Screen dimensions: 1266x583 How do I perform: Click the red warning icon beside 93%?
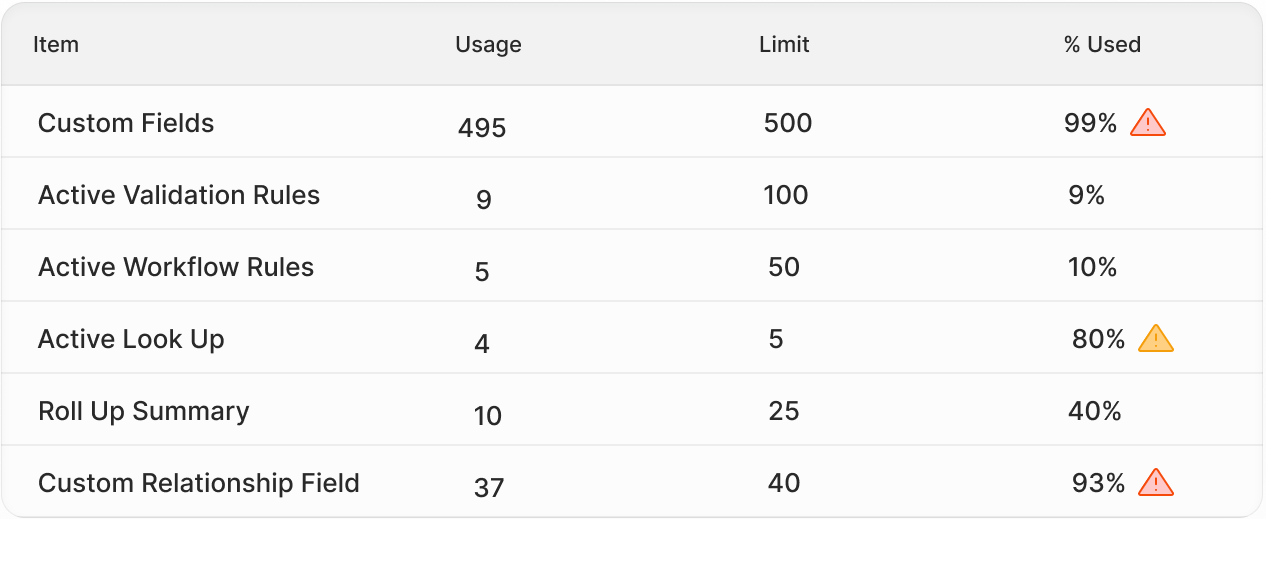(x=1156, y=483)
